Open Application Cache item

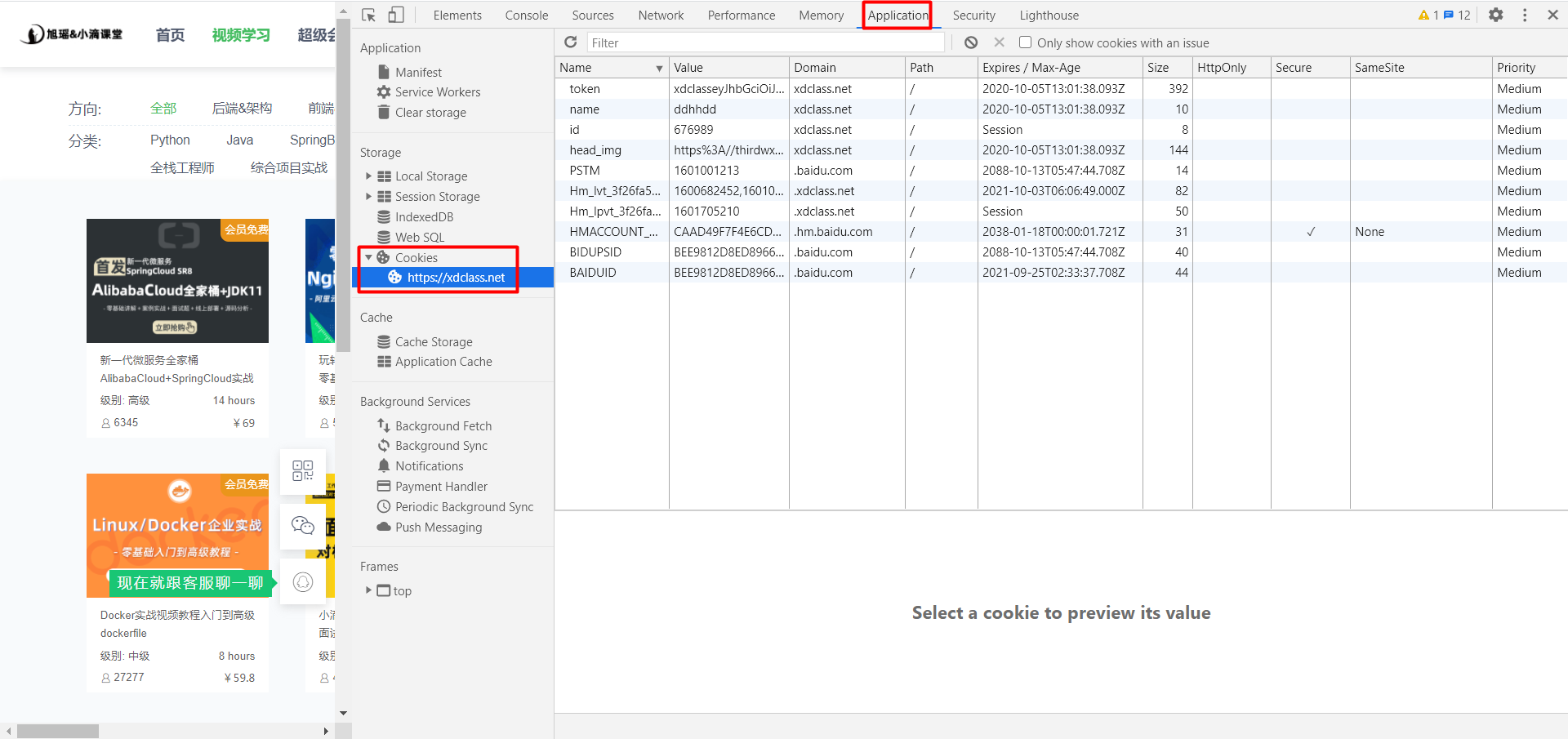(x=434, y=361)
